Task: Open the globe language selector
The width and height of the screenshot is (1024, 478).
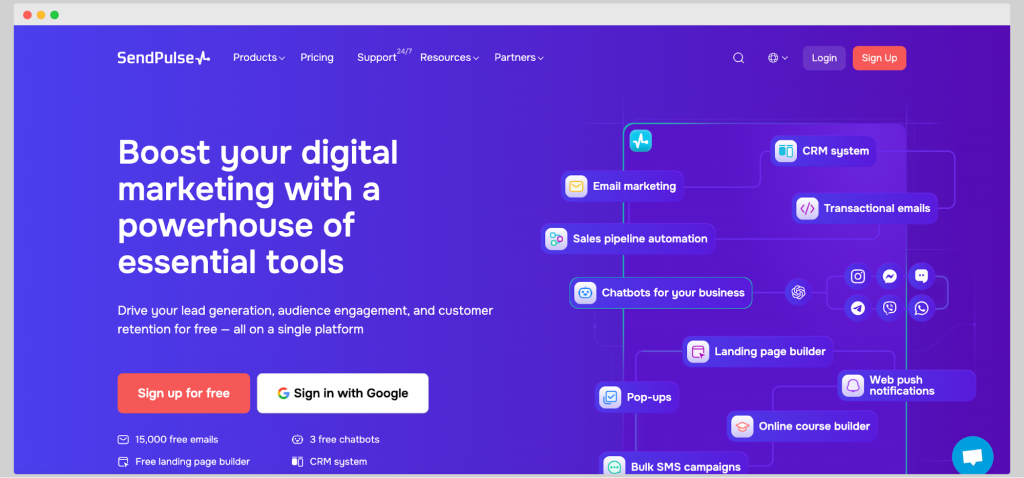Action: tap(778, 58)
